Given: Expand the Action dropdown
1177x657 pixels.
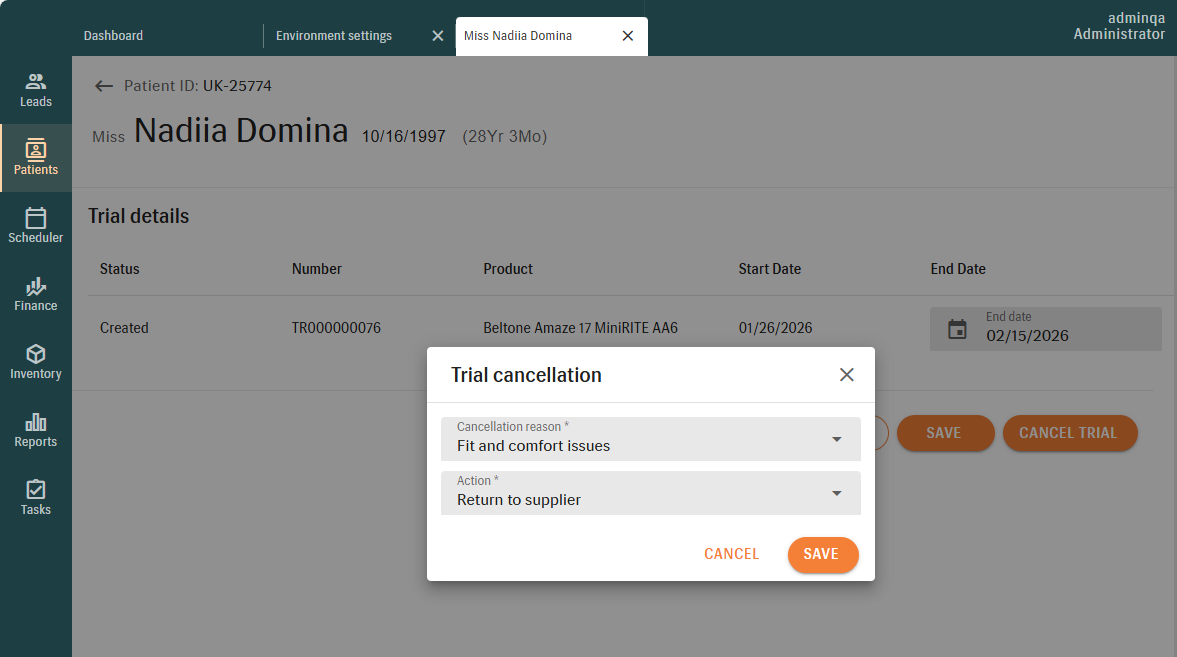Looking at the screenshot, I should point(837,493).
